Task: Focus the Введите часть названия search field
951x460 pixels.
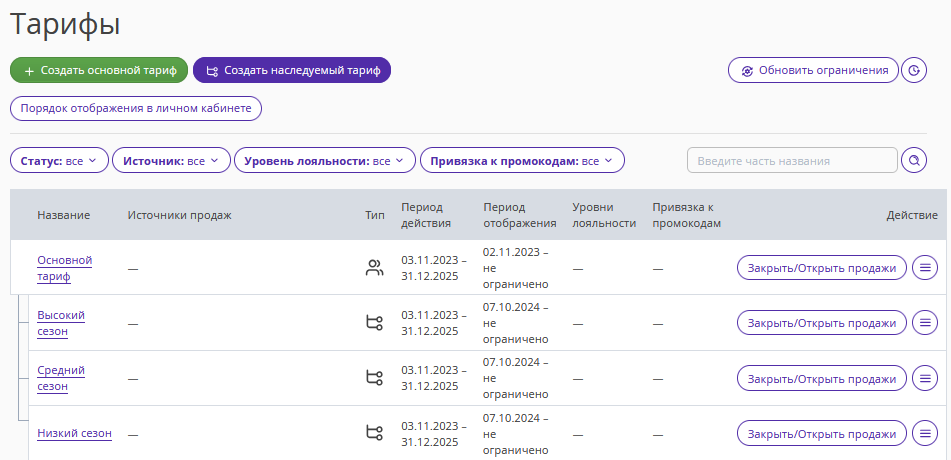Action: tap(792, 161)
